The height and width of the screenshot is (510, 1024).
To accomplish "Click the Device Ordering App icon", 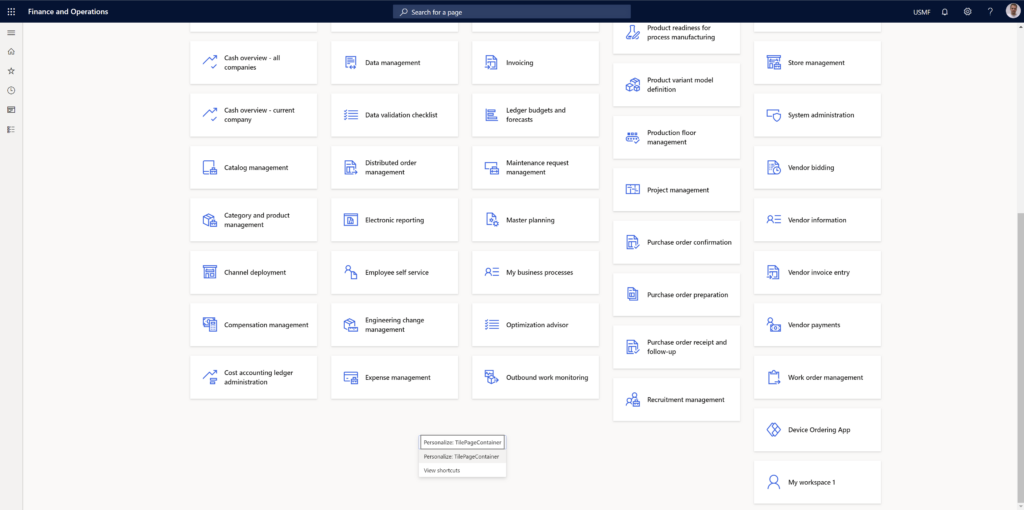I will coord(774,430).
